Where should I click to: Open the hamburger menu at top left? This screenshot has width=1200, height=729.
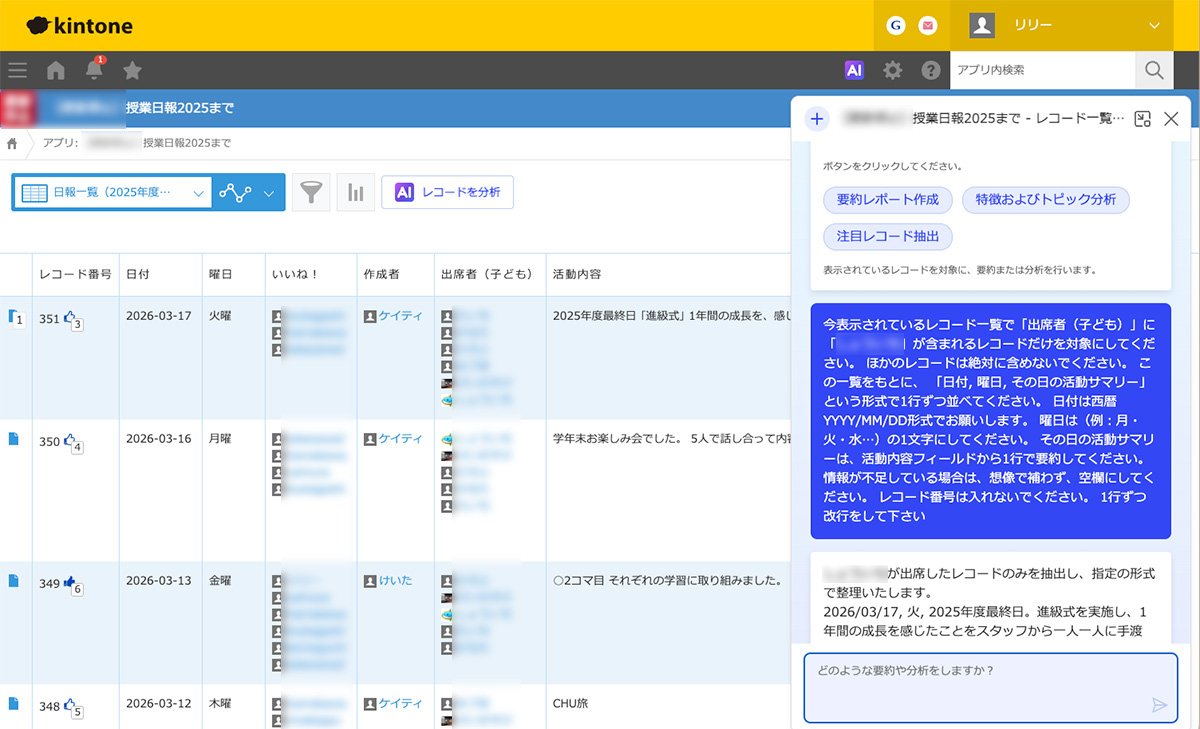pyautogui.click(x=17, y=70)
